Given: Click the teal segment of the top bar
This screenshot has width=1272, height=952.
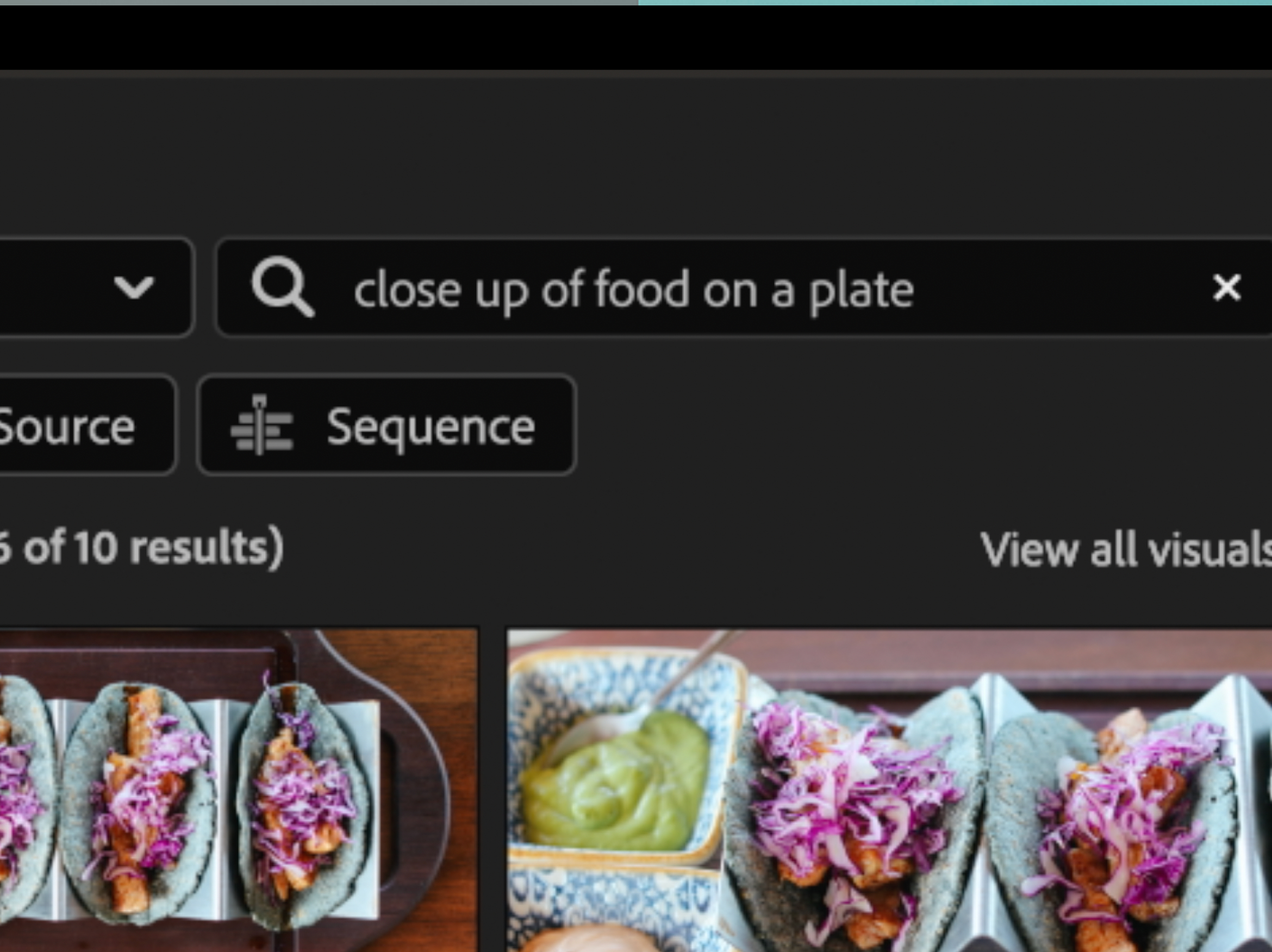Looking at the screenshot, I should point(955,2).
